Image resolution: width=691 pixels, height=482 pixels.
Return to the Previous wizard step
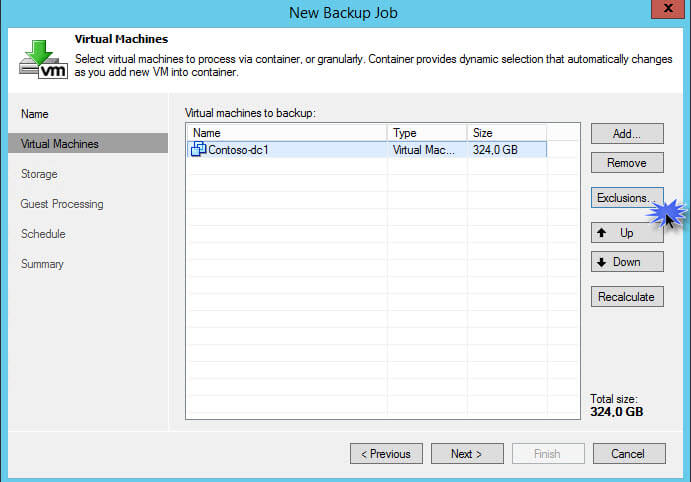click(x=386, y=454)
